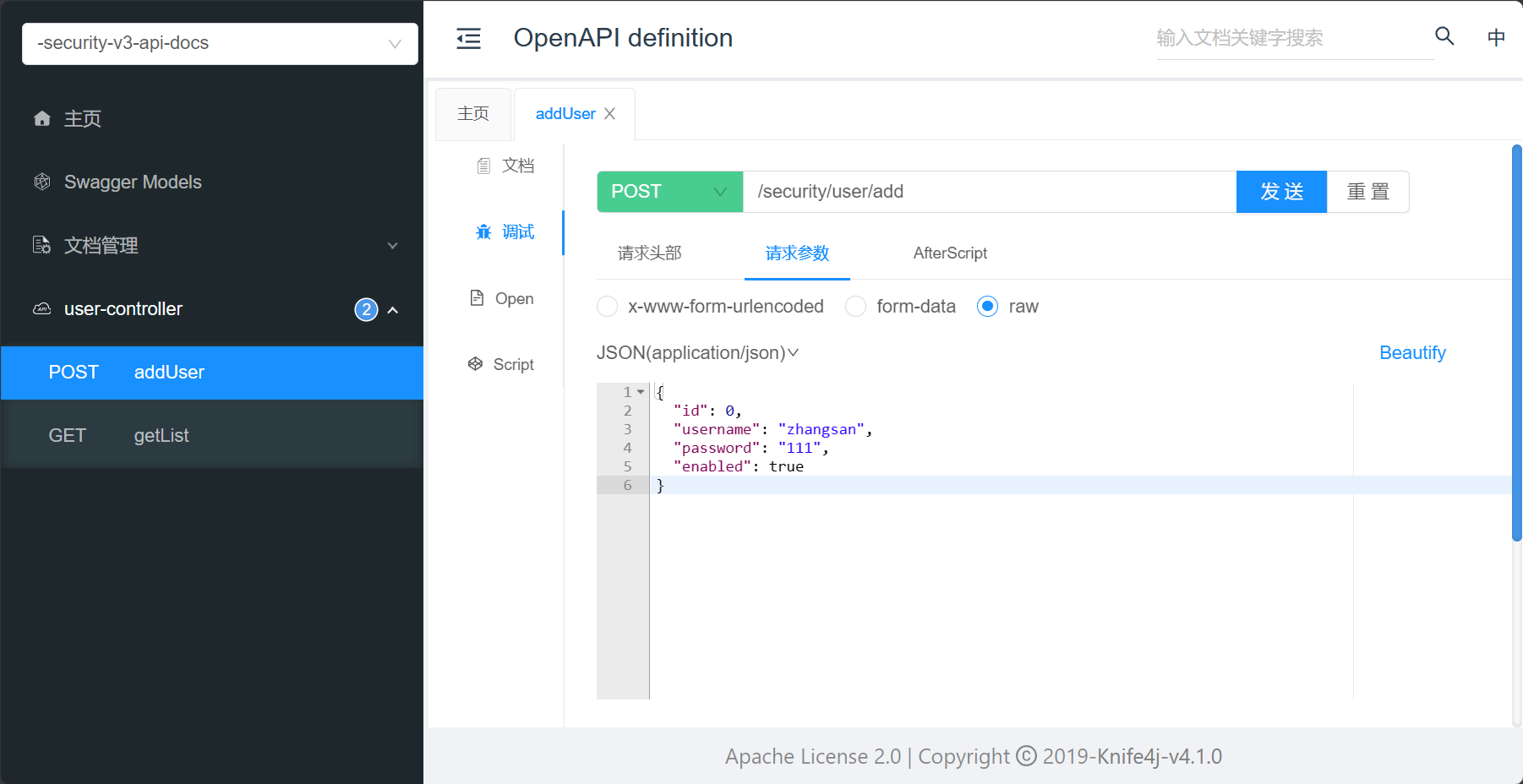The height and width of the screenshot is (784, 1523).
Task: Collapse the sidebar using the hamburger icon
Action: (468, 38)
